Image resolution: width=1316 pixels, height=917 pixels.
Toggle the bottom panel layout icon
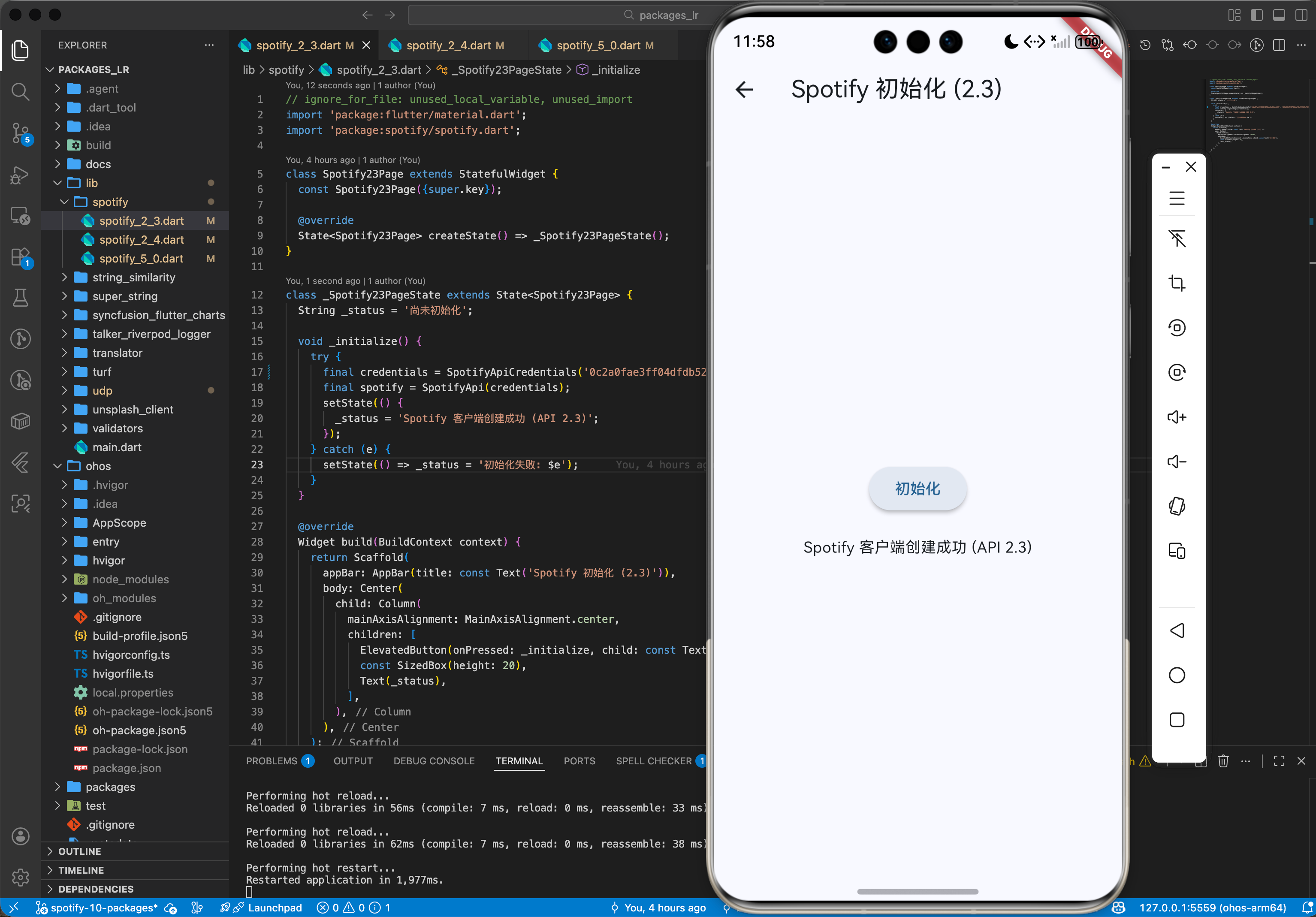[x=1279, y=15]
